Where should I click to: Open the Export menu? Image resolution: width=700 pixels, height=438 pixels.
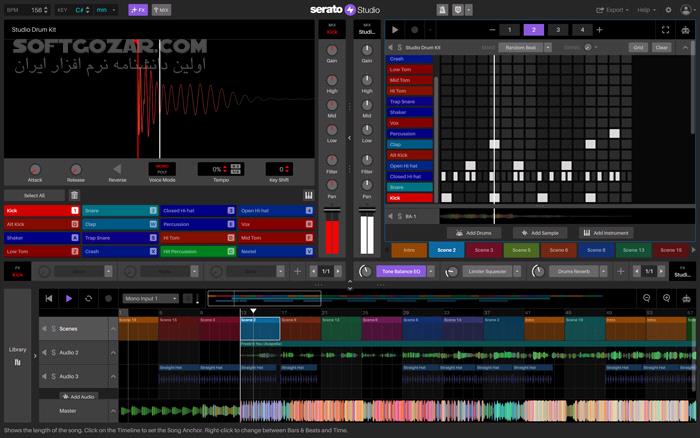click(x=612, y=10)
